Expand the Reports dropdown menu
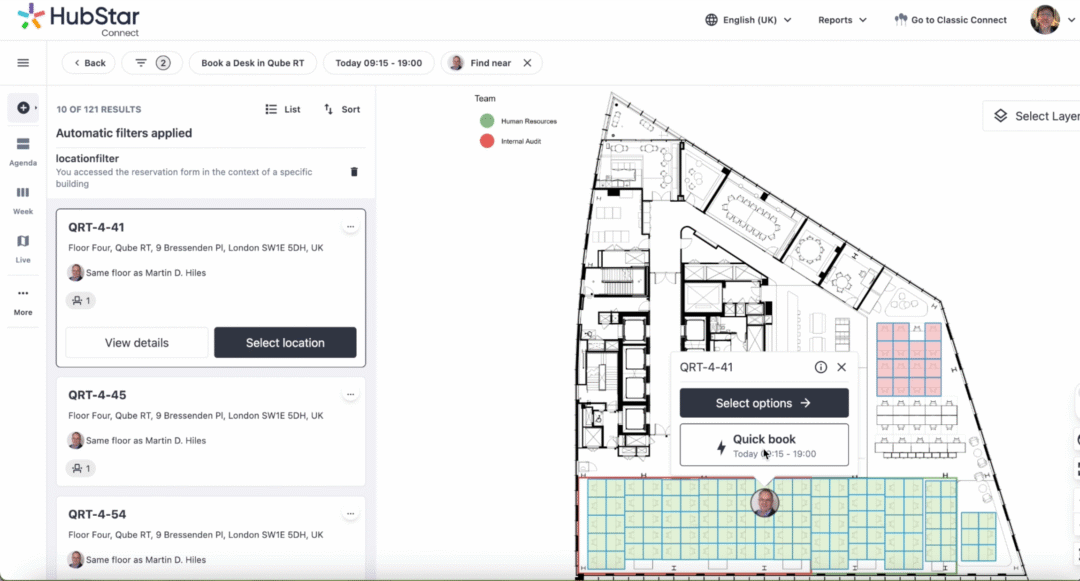The image size is (1080, 581). click(842, 20)
